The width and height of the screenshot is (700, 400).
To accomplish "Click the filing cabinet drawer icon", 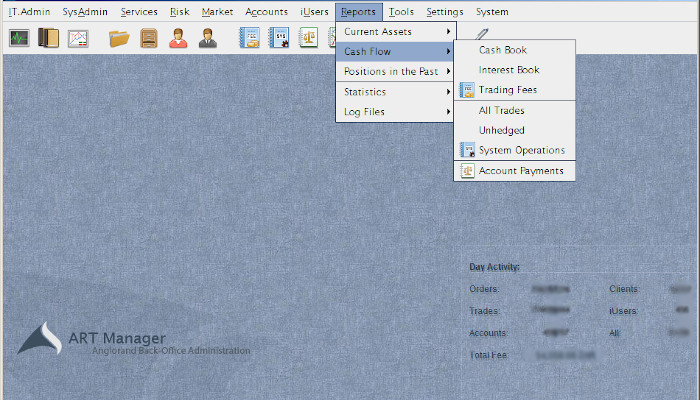I will pos(148,39).
